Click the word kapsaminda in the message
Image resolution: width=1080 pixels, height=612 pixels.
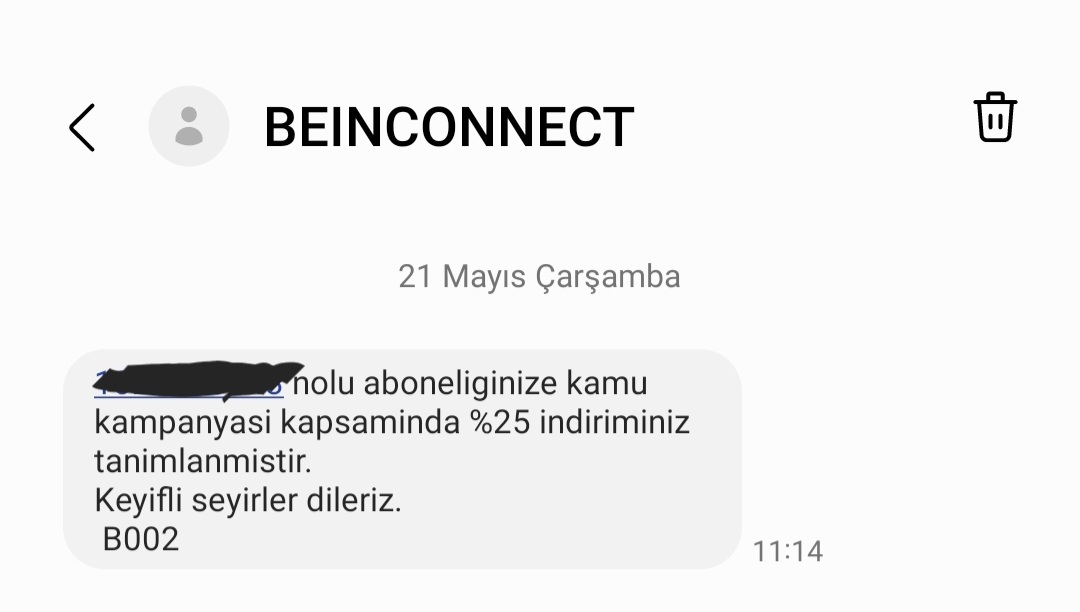370,423
